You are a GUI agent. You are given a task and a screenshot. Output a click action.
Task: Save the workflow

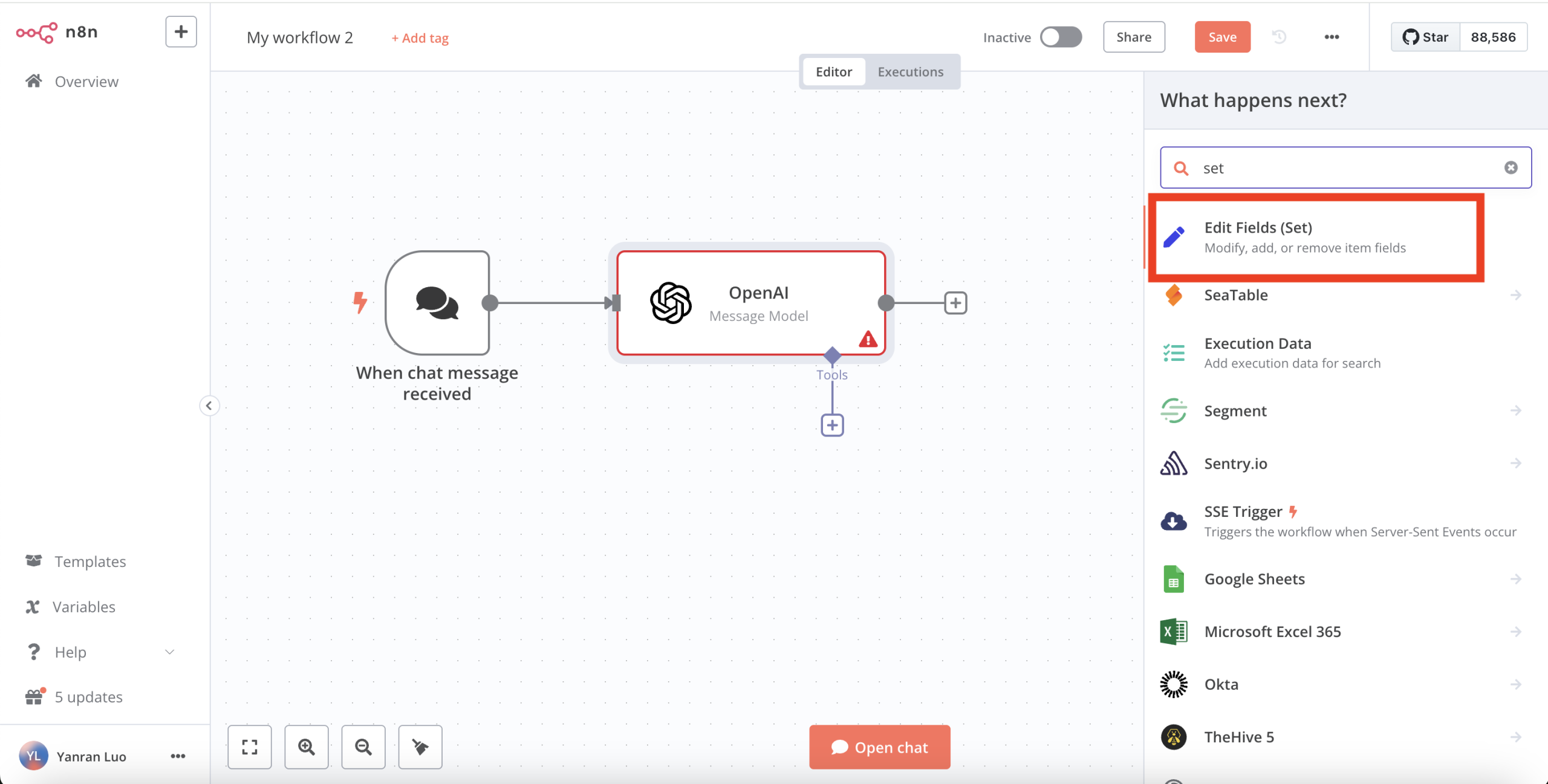tap(1222, 37)
